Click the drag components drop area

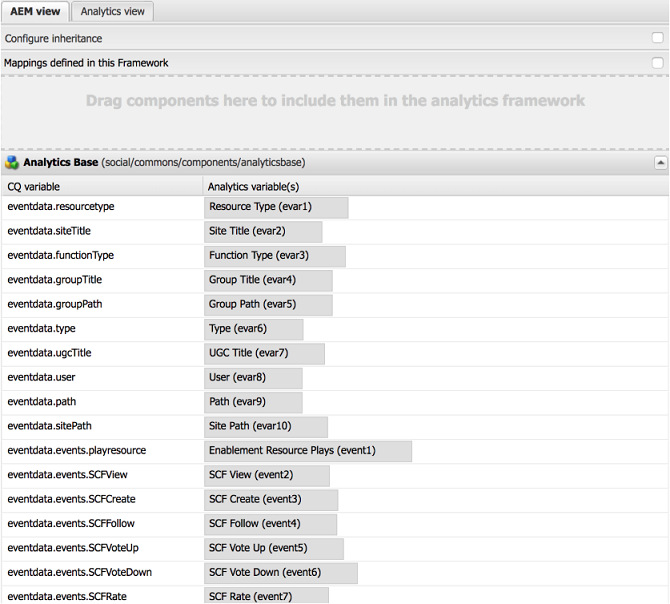click(335, 113)
